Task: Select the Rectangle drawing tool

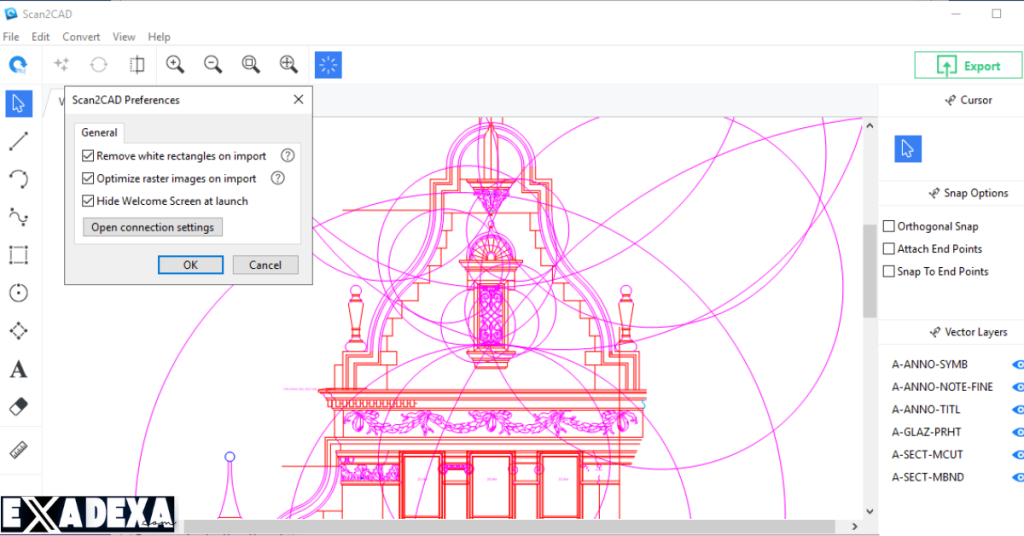Action: pos(19,255)
